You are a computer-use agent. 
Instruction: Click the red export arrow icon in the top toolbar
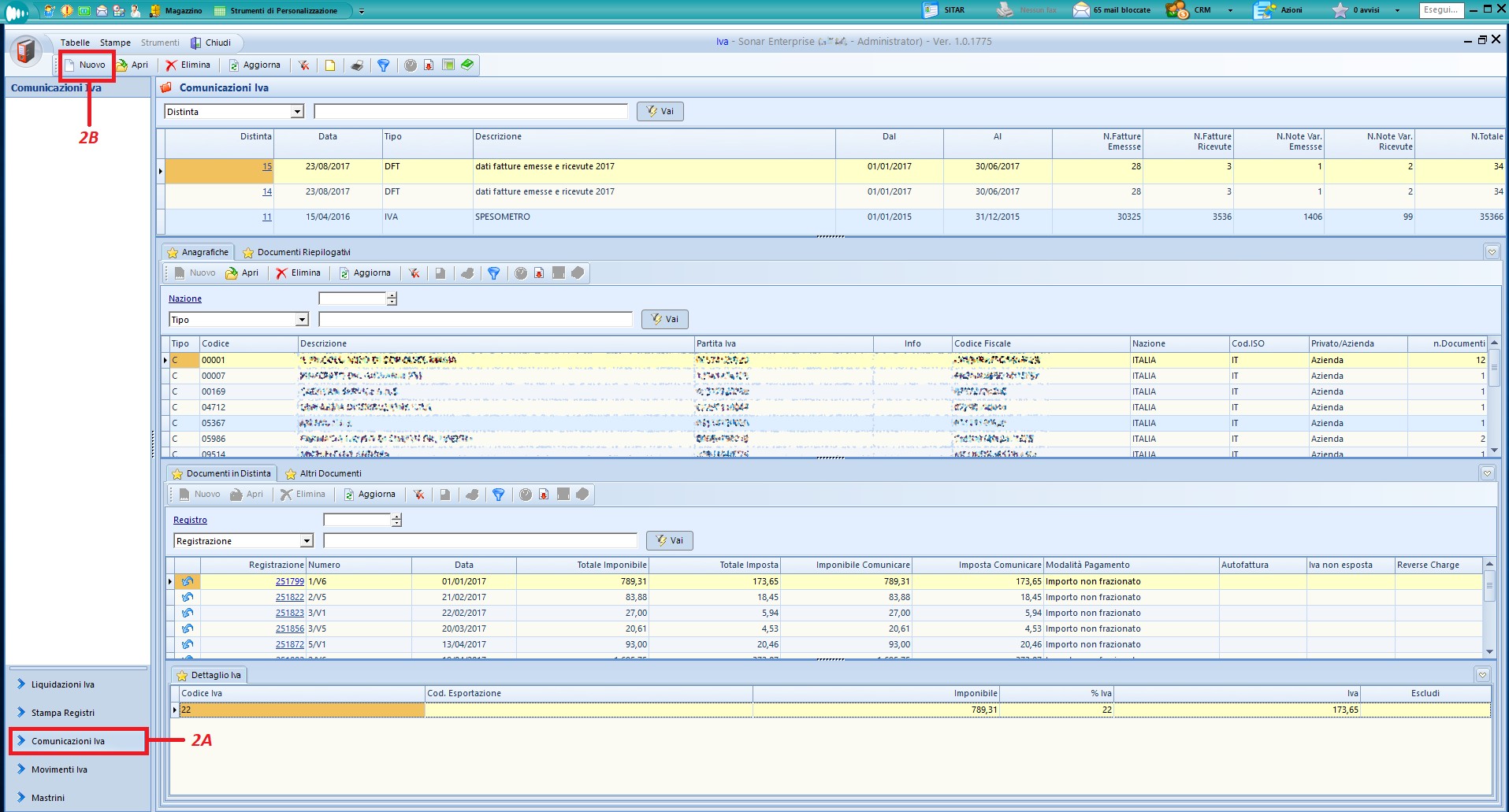coord(429,65)
